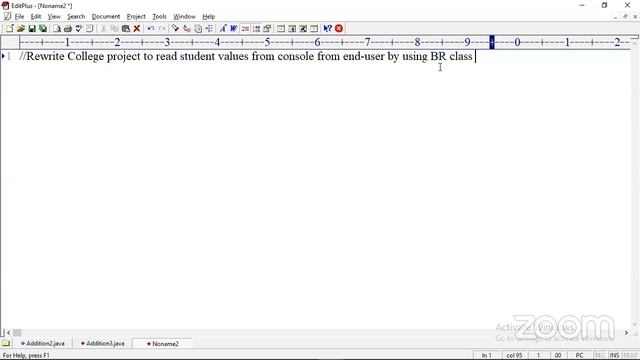640x360 pixels.
Task: Open the Window menu
Action: [x=184, y=17]
